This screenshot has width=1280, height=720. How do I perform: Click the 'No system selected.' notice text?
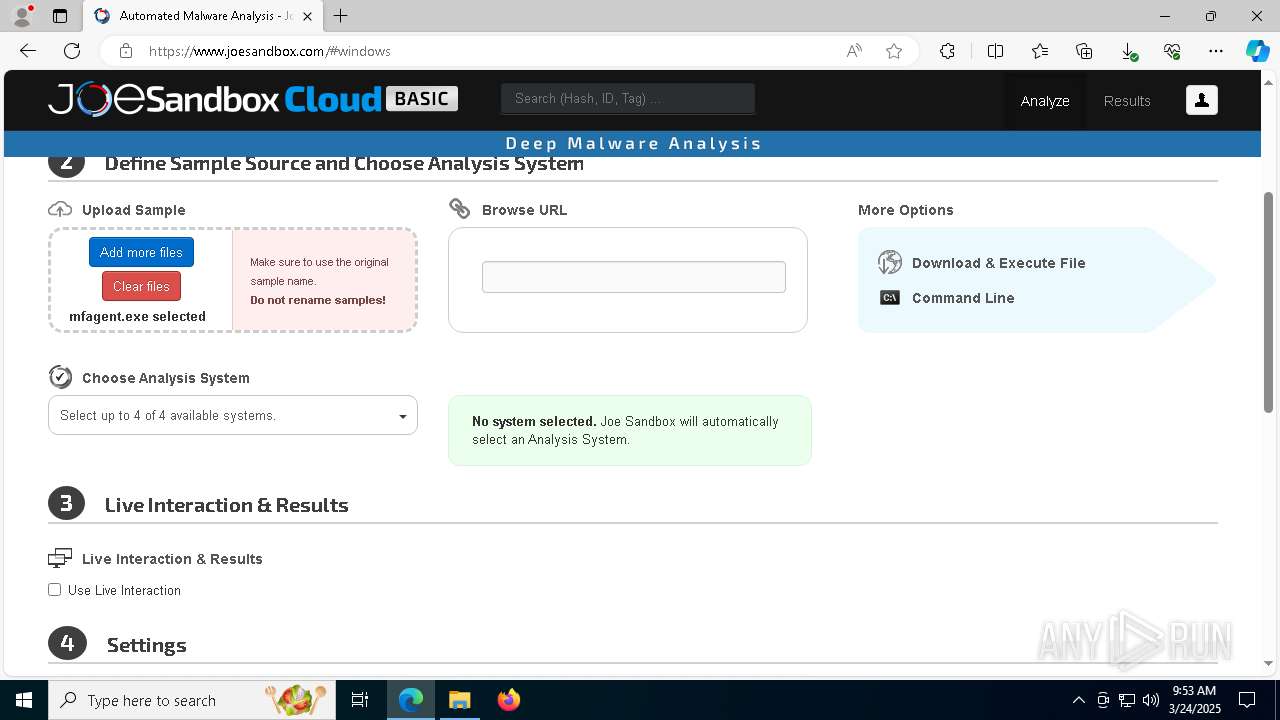click(x=534, y=421)
